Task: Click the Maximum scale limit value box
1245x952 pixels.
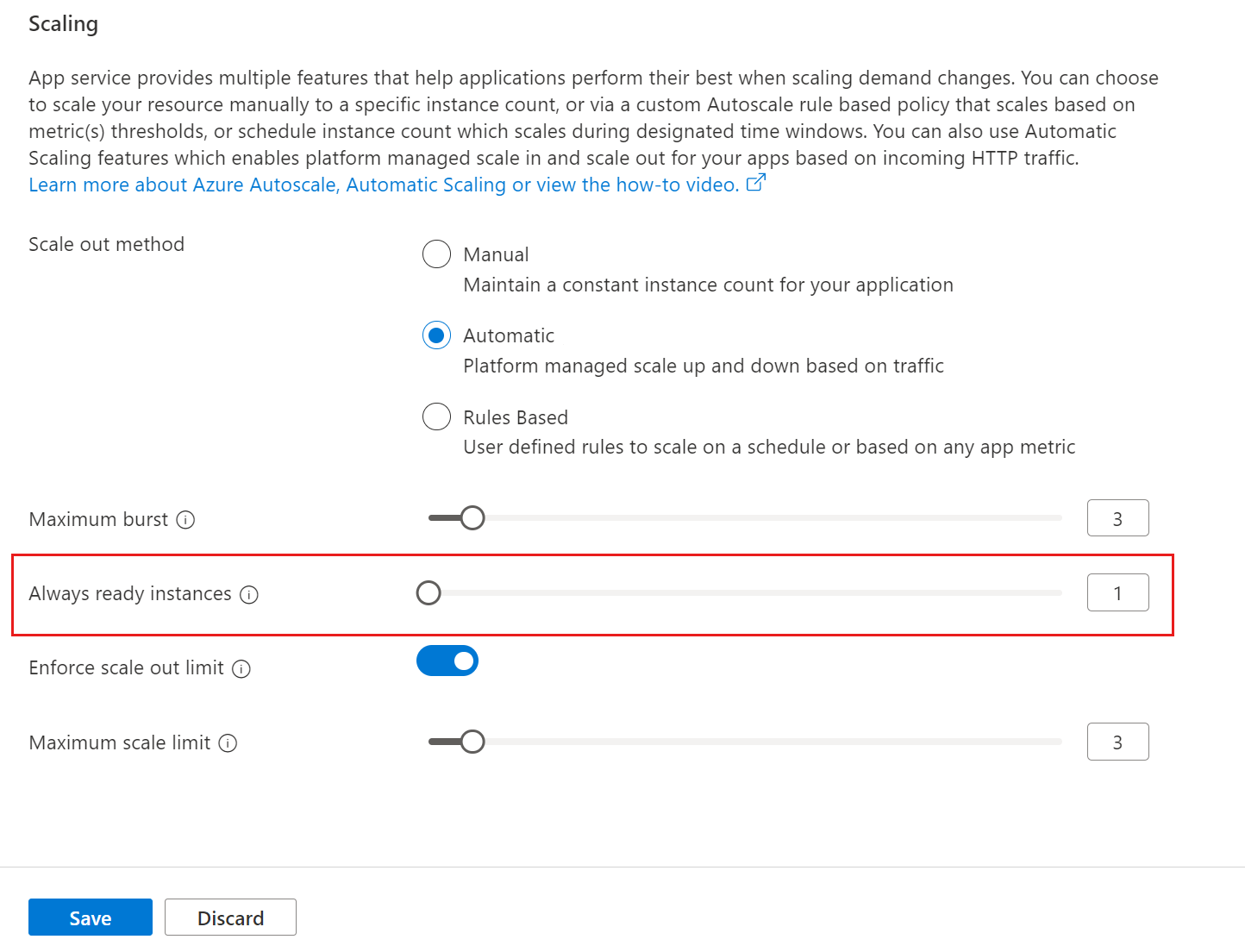Action: pyautogui.click(x=1117, y=742)
